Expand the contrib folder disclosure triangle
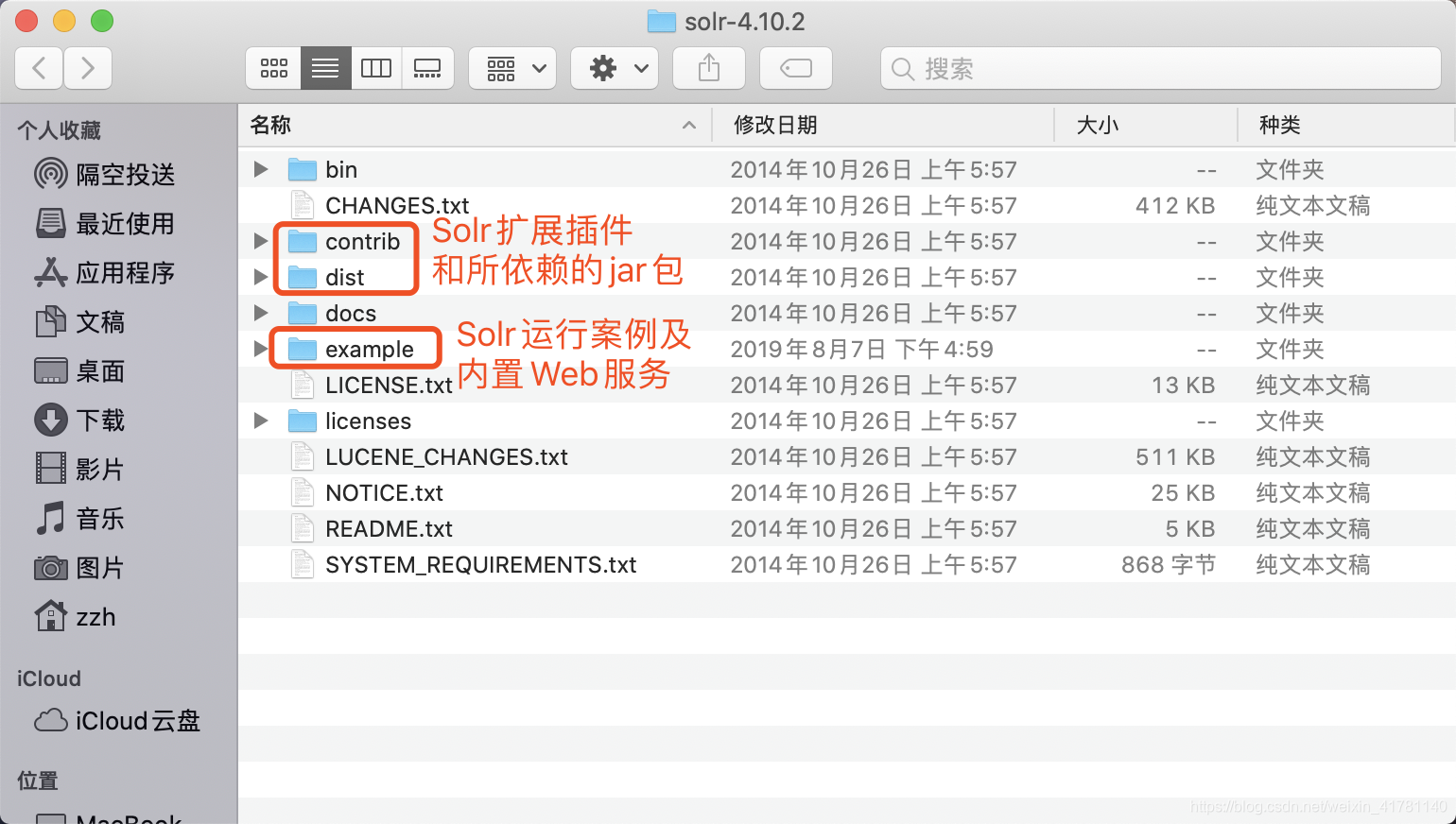 click(x=261, y=241)
